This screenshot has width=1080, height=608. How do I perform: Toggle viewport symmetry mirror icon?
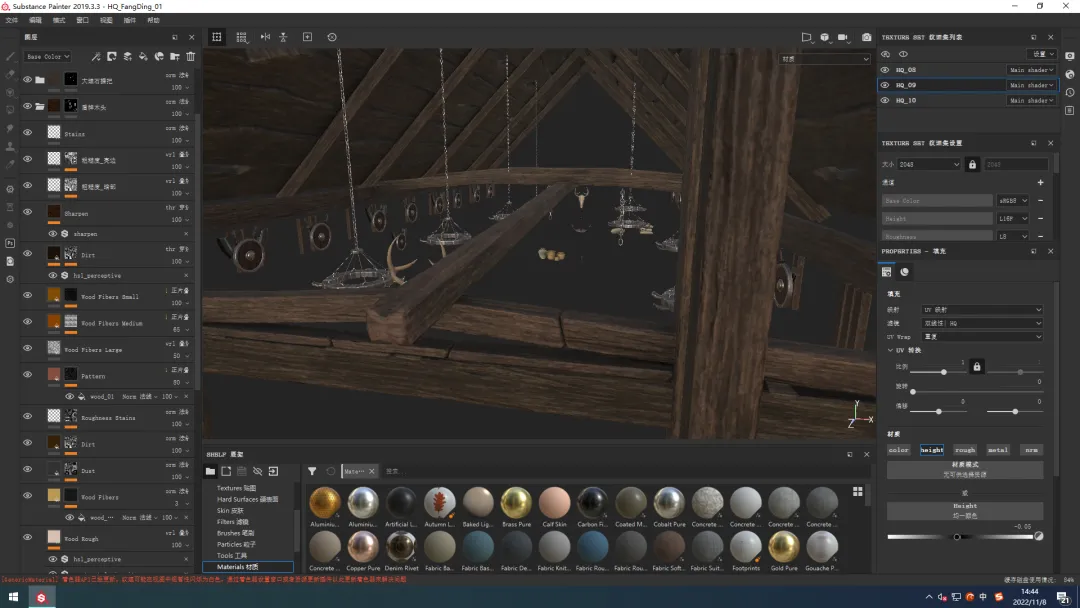click(265, 37)
